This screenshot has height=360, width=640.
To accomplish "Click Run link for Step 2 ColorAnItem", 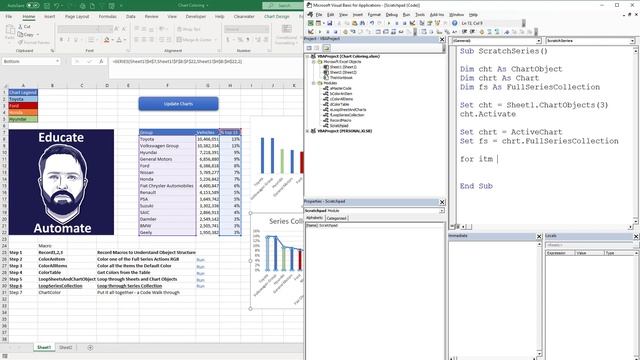I will click(x=200, y=260).
